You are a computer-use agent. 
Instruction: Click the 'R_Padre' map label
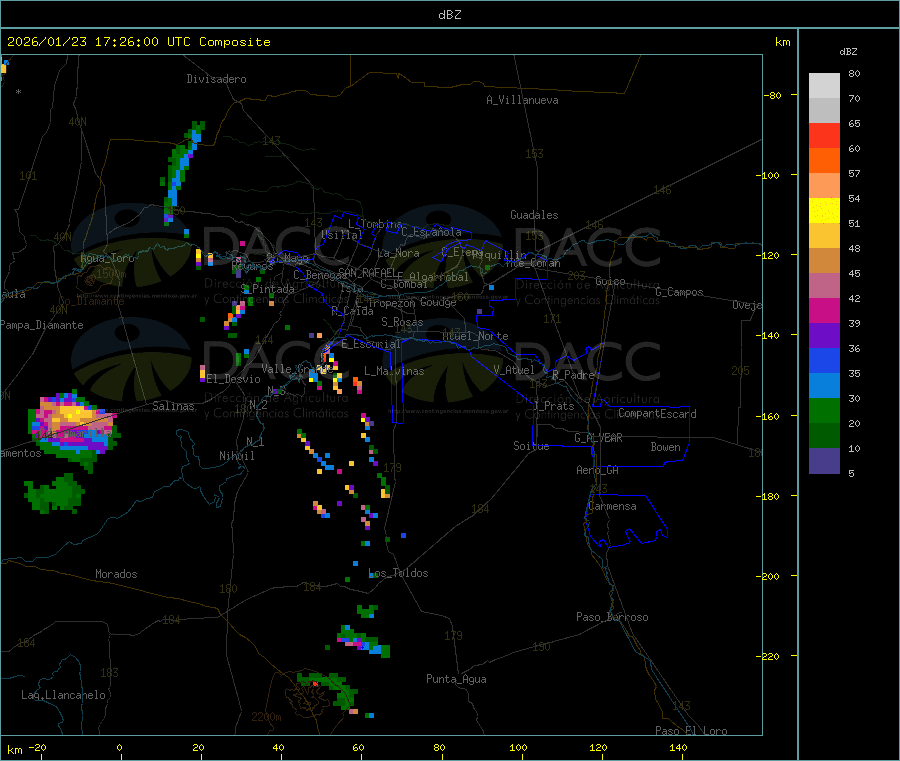click(573, 375)
